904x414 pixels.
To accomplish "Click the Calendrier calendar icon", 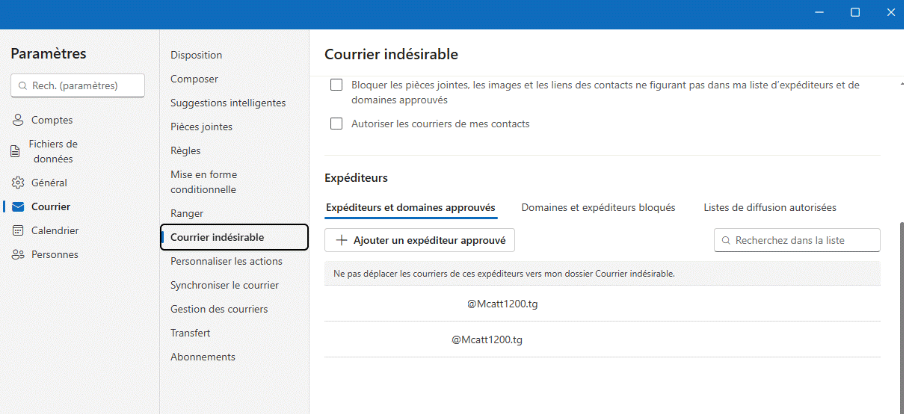I will 18,231.
